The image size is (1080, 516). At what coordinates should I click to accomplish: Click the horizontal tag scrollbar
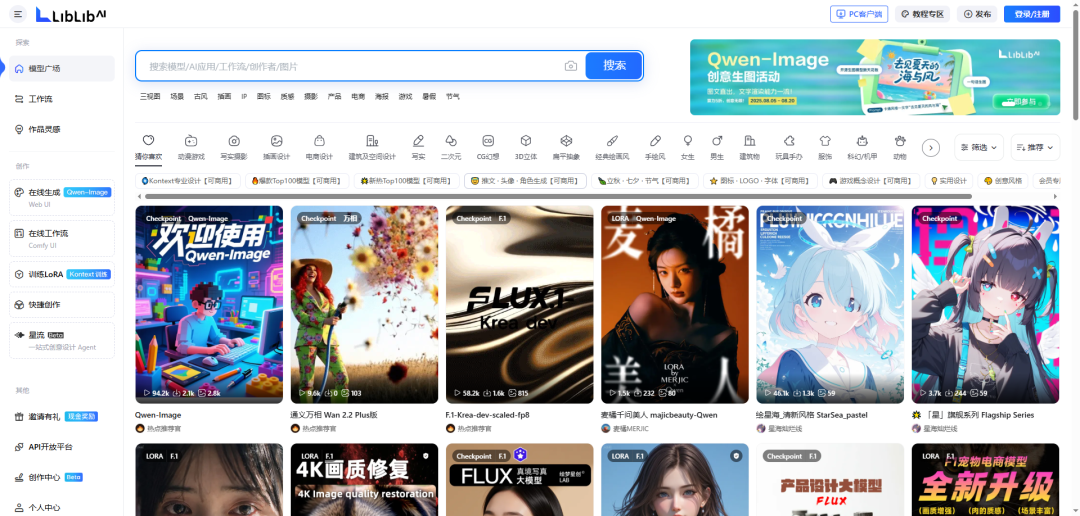click(557, 197)
